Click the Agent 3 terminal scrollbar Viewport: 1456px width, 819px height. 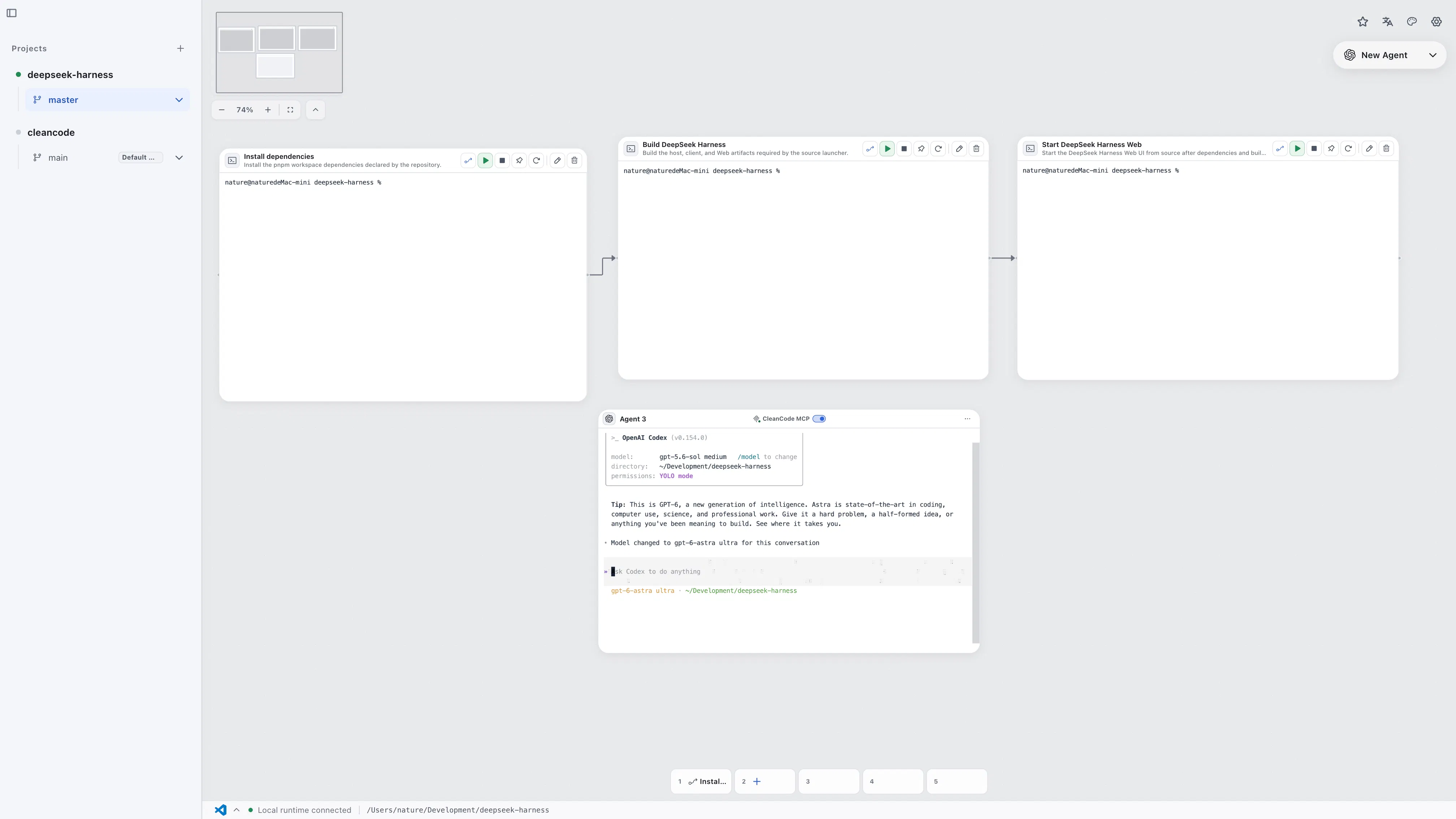point(976,543)
